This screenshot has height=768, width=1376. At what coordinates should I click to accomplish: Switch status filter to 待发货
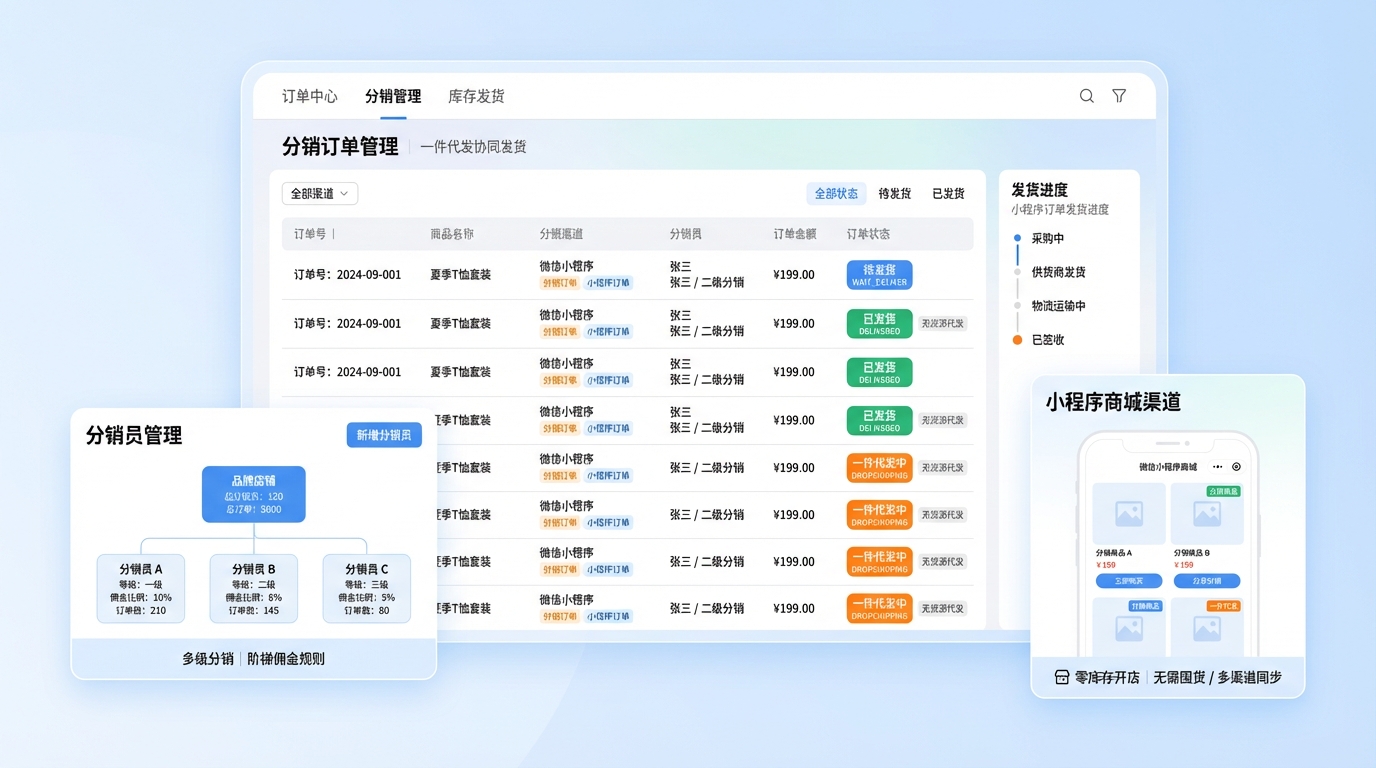(x=895, y=193)
